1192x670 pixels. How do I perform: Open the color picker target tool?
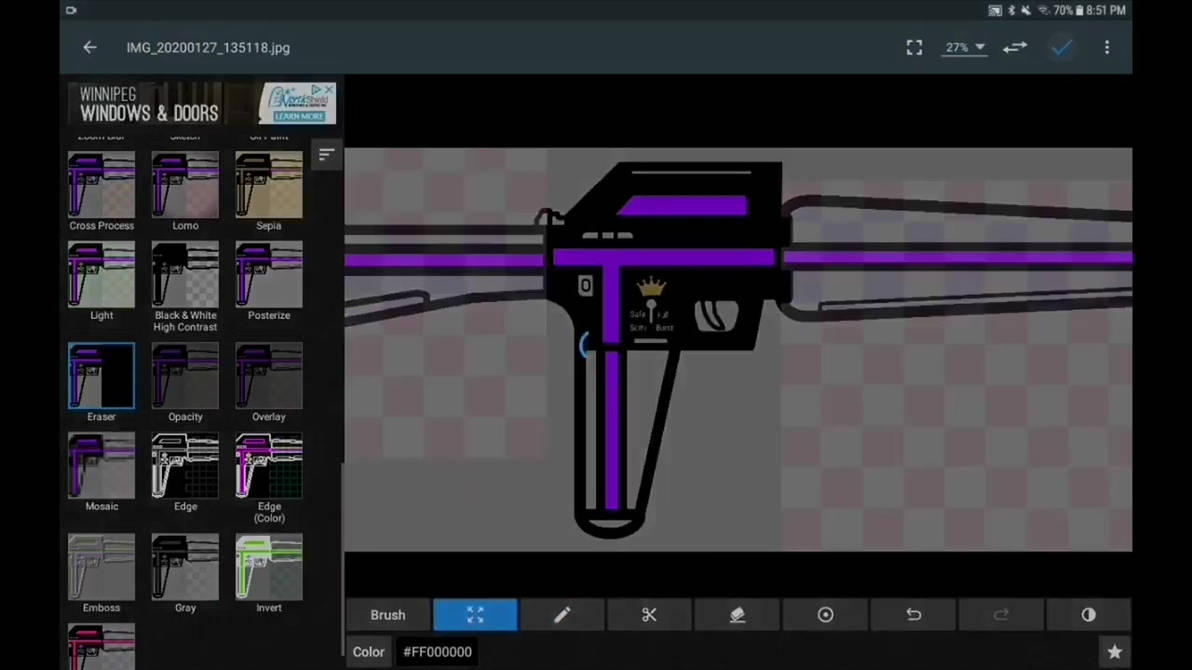[825, 614]
